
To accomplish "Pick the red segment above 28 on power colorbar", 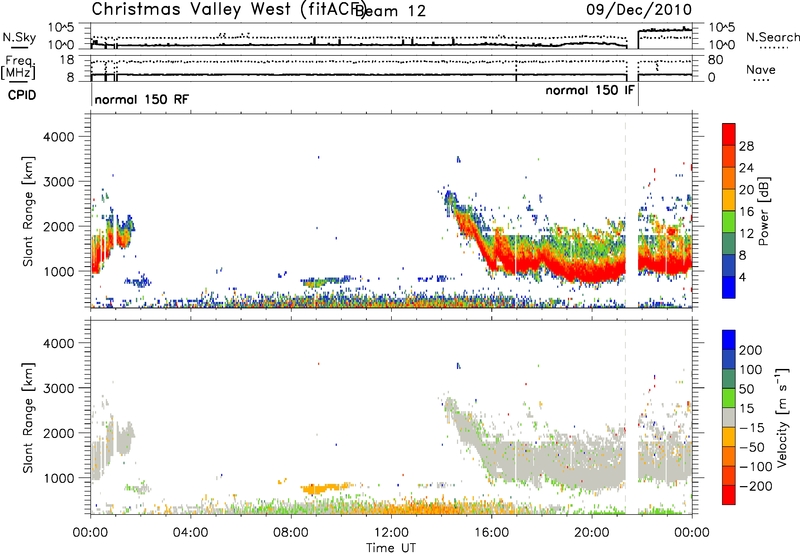I will pyautogui.click(x=729, y=134).
